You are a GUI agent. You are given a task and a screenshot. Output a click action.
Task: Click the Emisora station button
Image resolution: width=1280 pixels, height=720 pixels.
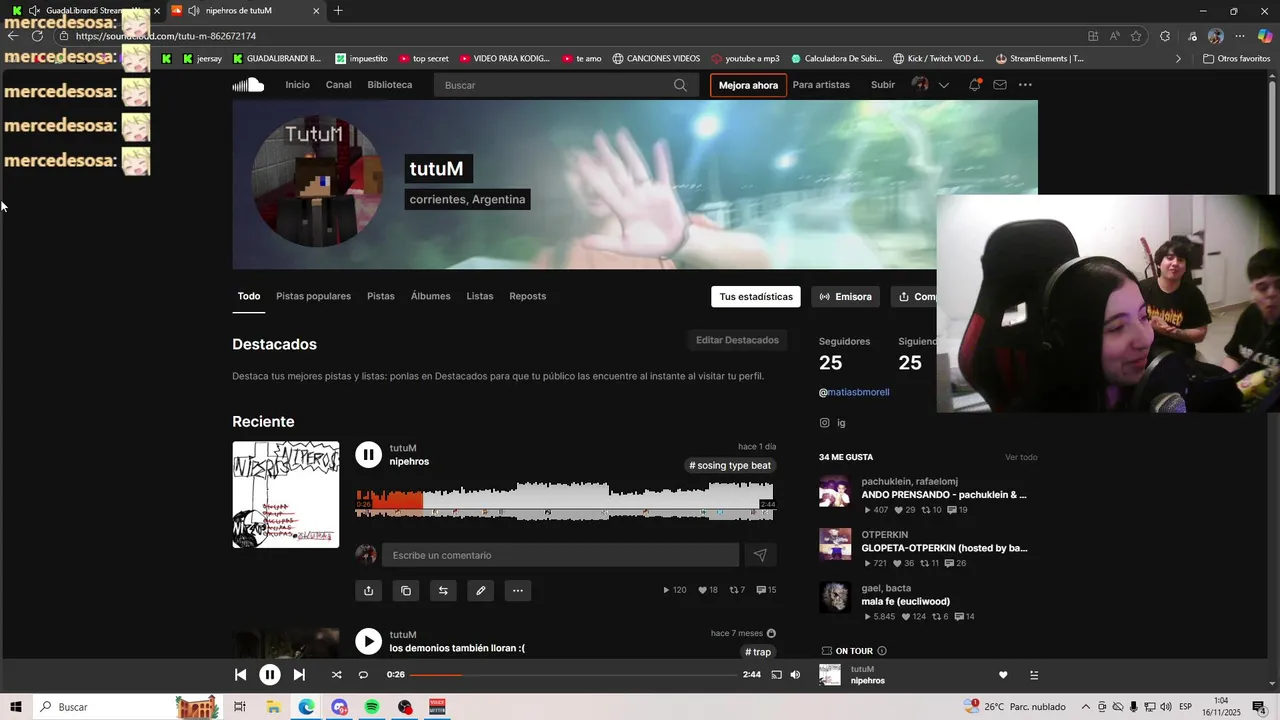[x=846, y=297]
